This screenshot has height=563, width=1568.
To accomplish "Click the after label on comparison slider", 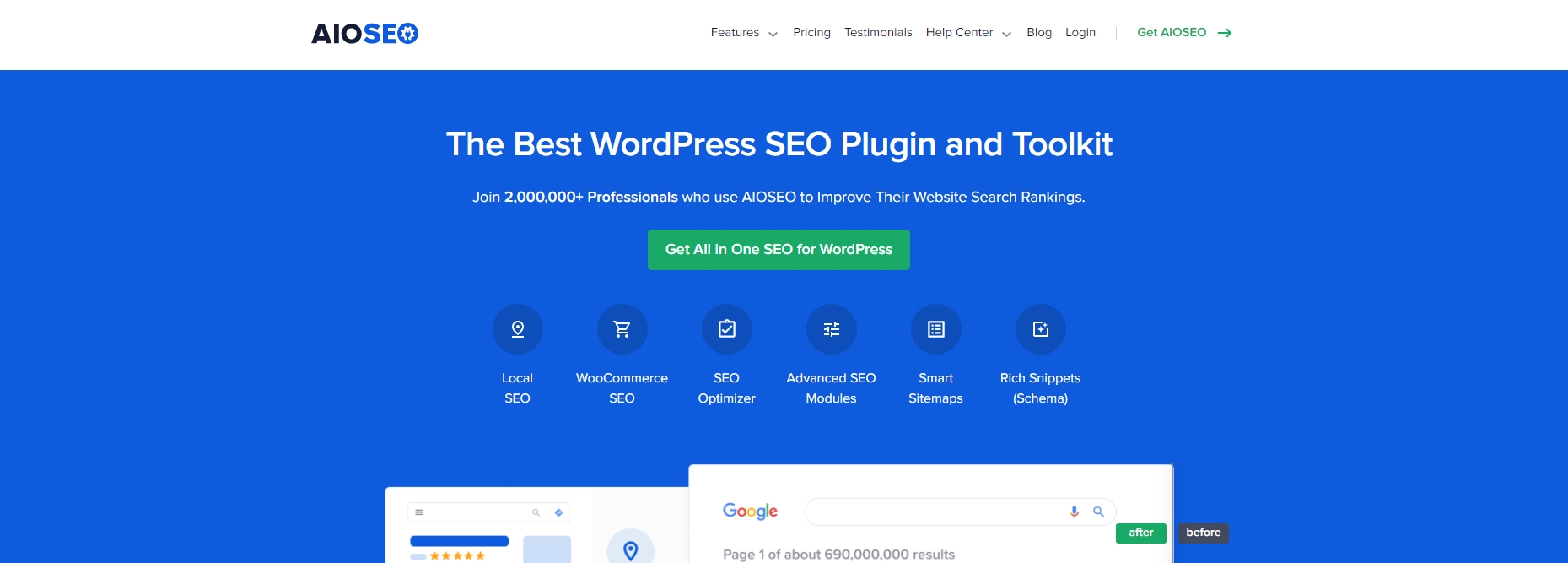I will pyautogui.click(x=1141, y=533).
